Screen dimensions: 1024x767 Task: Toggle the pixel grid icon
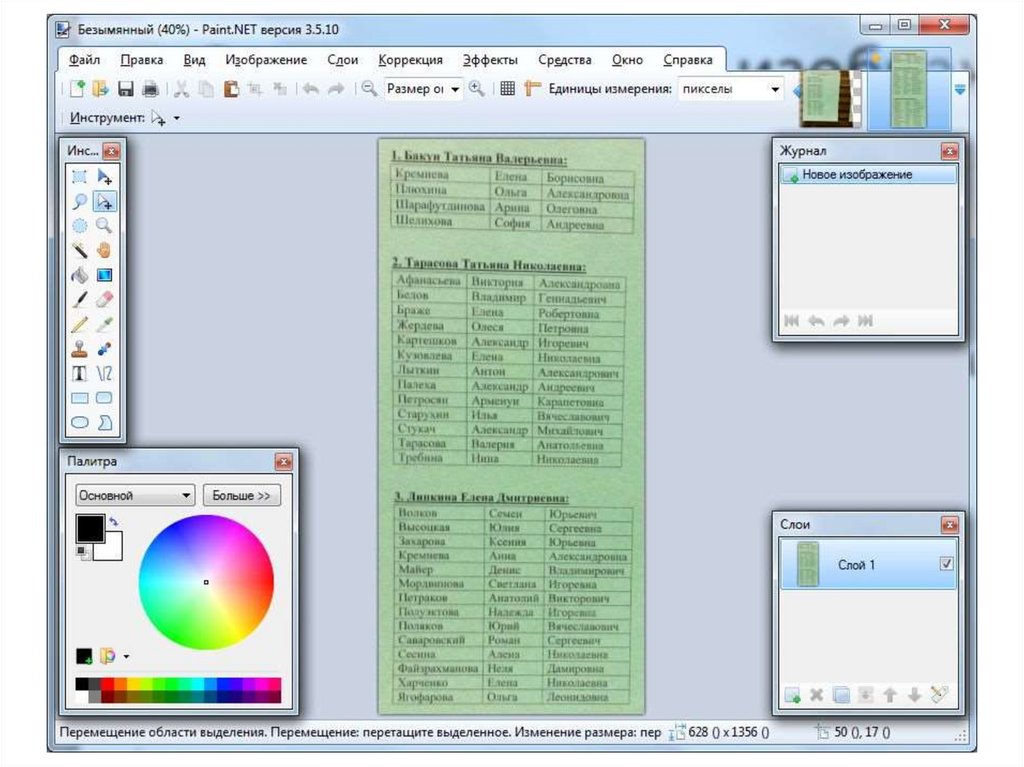click(x=507, y=89)
